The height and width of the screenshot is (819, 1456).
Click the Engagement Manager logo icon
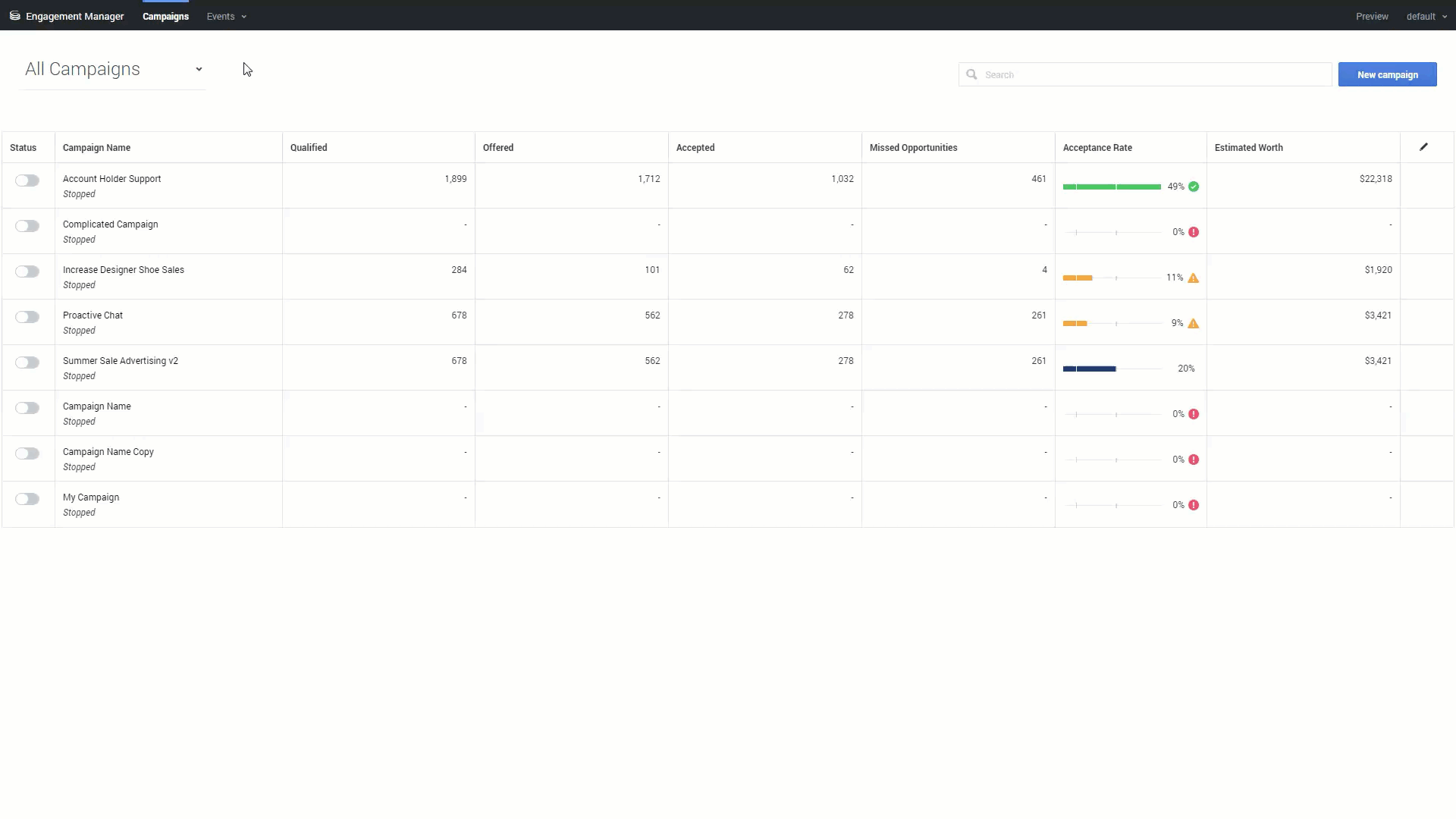pos(14,16)
